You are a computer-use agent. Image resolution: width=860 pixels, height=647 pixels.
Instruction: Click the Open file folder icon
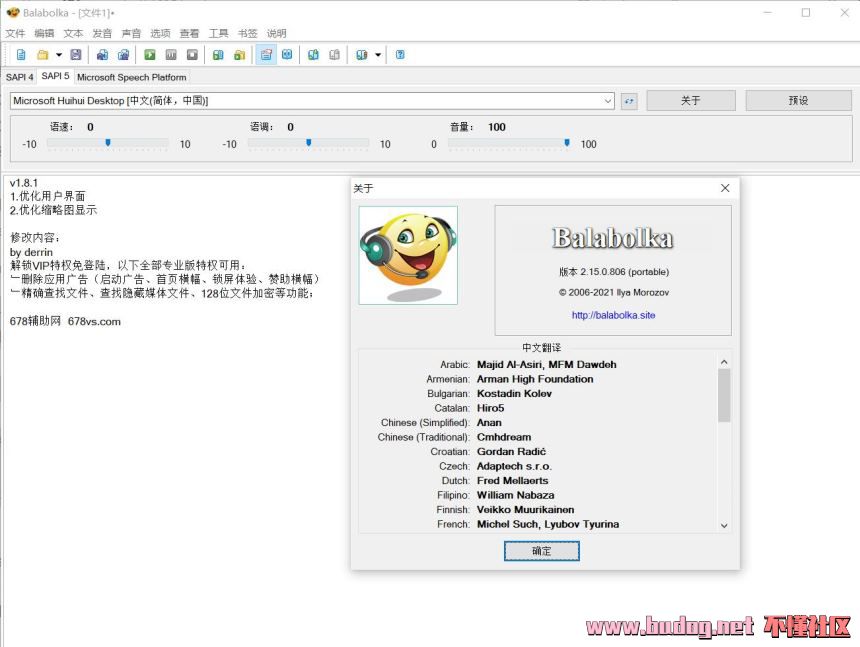tap(42, 55)
